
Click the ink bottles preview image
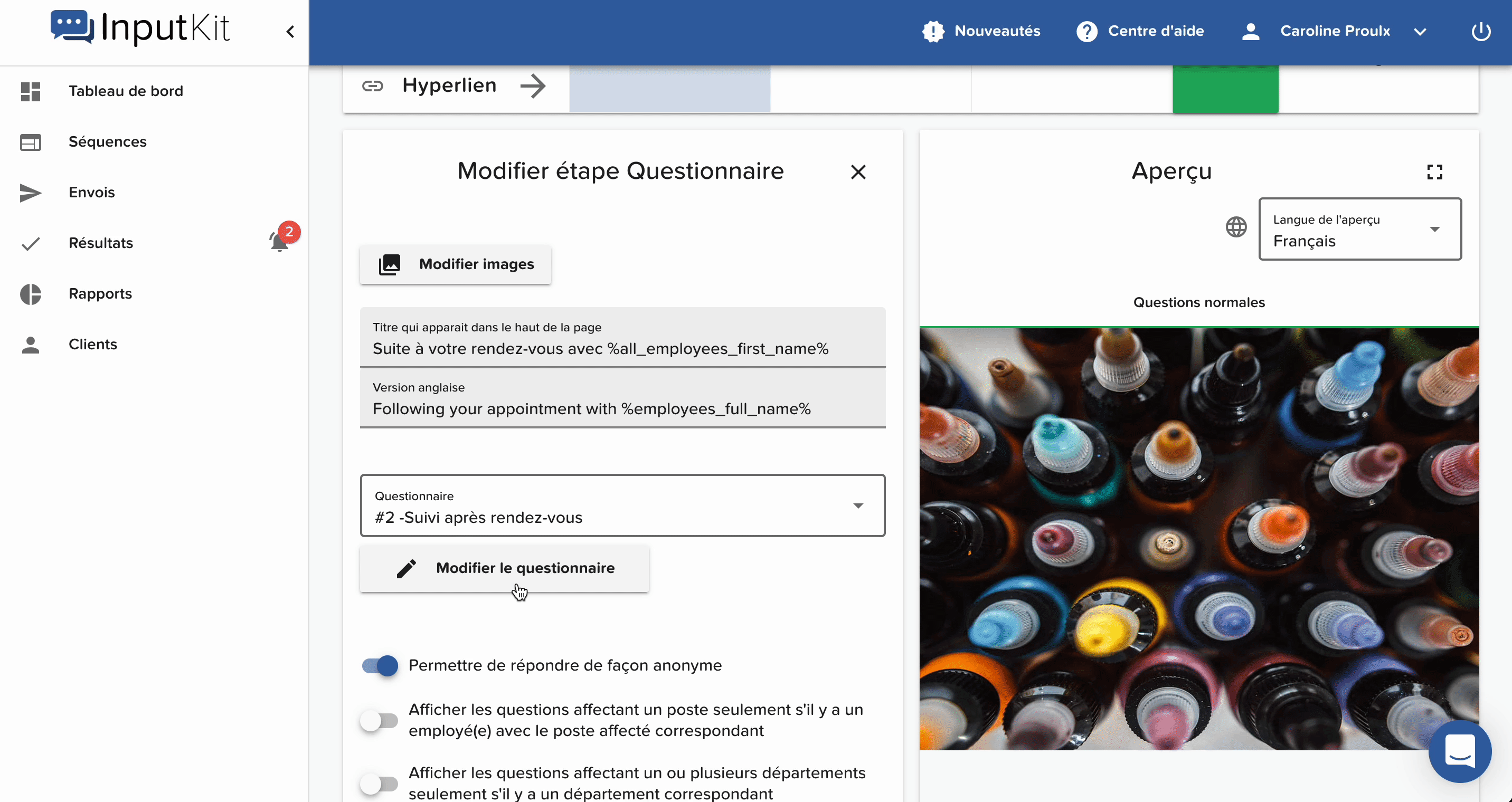click(1199, 539)
